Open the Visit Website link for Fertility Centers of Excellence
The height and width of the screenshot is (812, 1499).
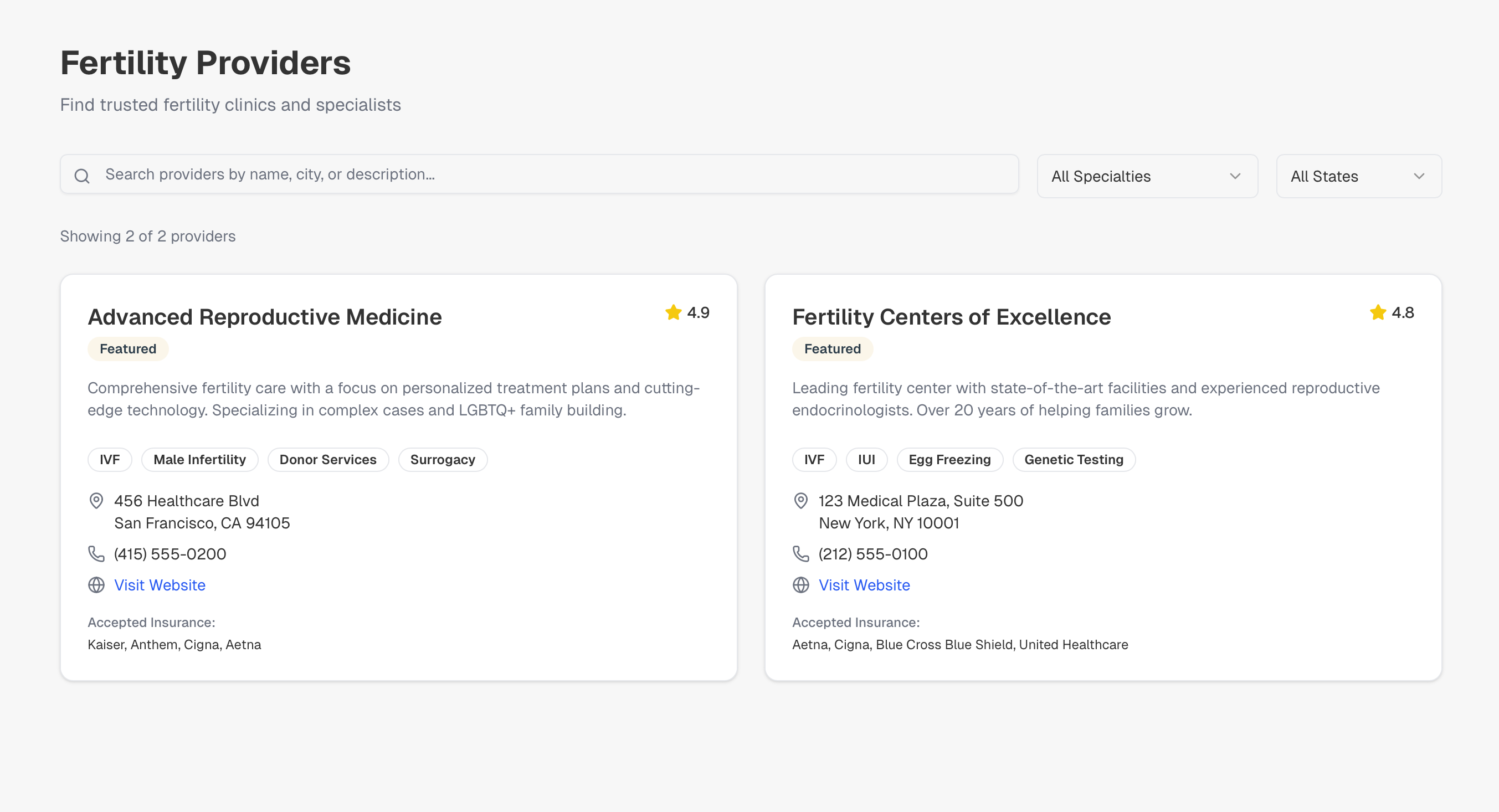click(864, 584)
